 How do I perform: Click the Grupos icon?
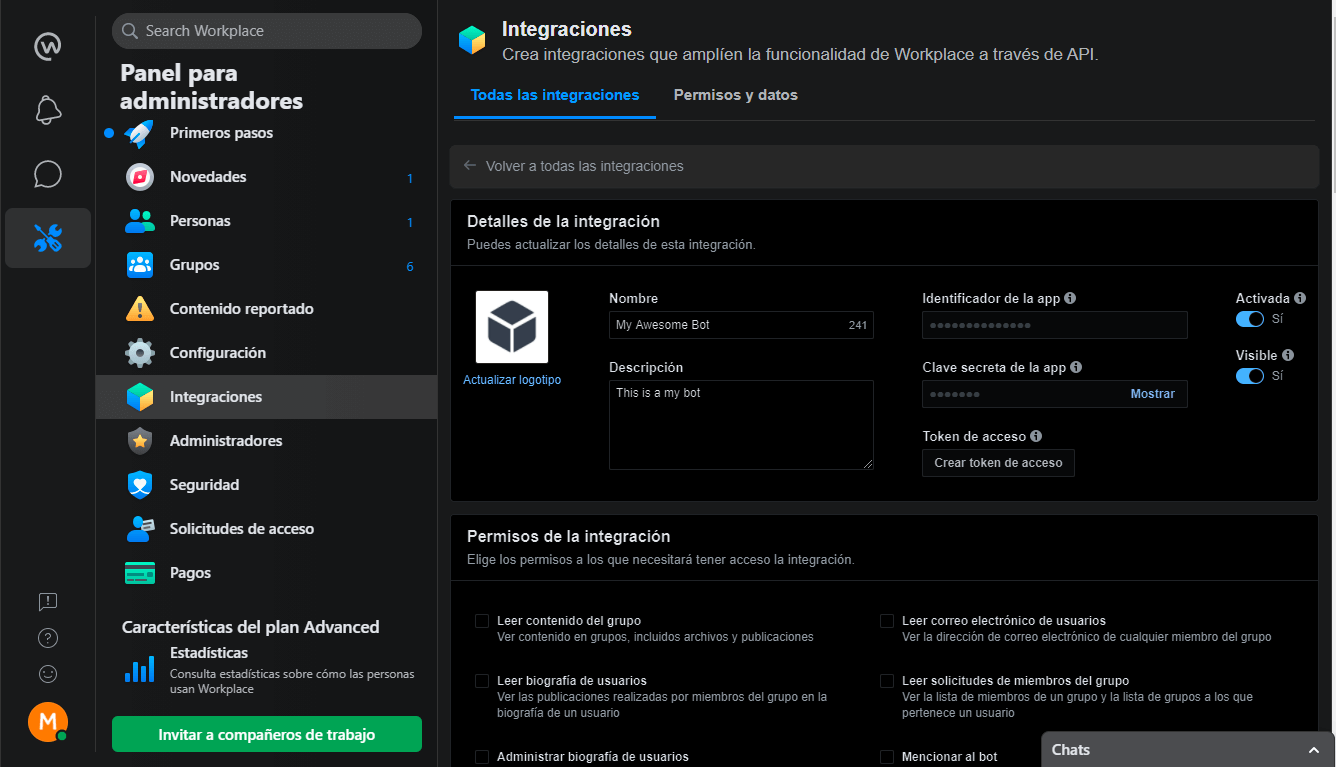click(x=140, y=265)
